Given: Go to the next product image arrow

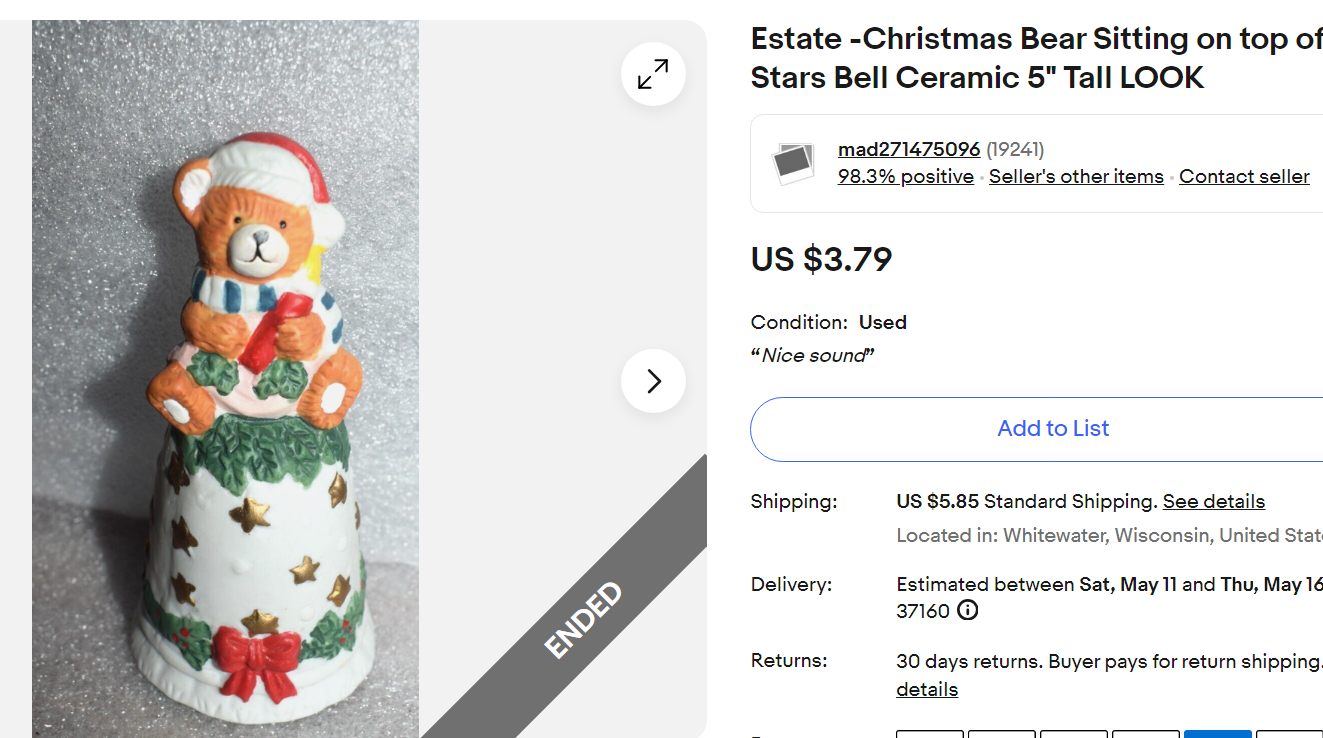Looking at the screenshot, I should tap(653, 381).
